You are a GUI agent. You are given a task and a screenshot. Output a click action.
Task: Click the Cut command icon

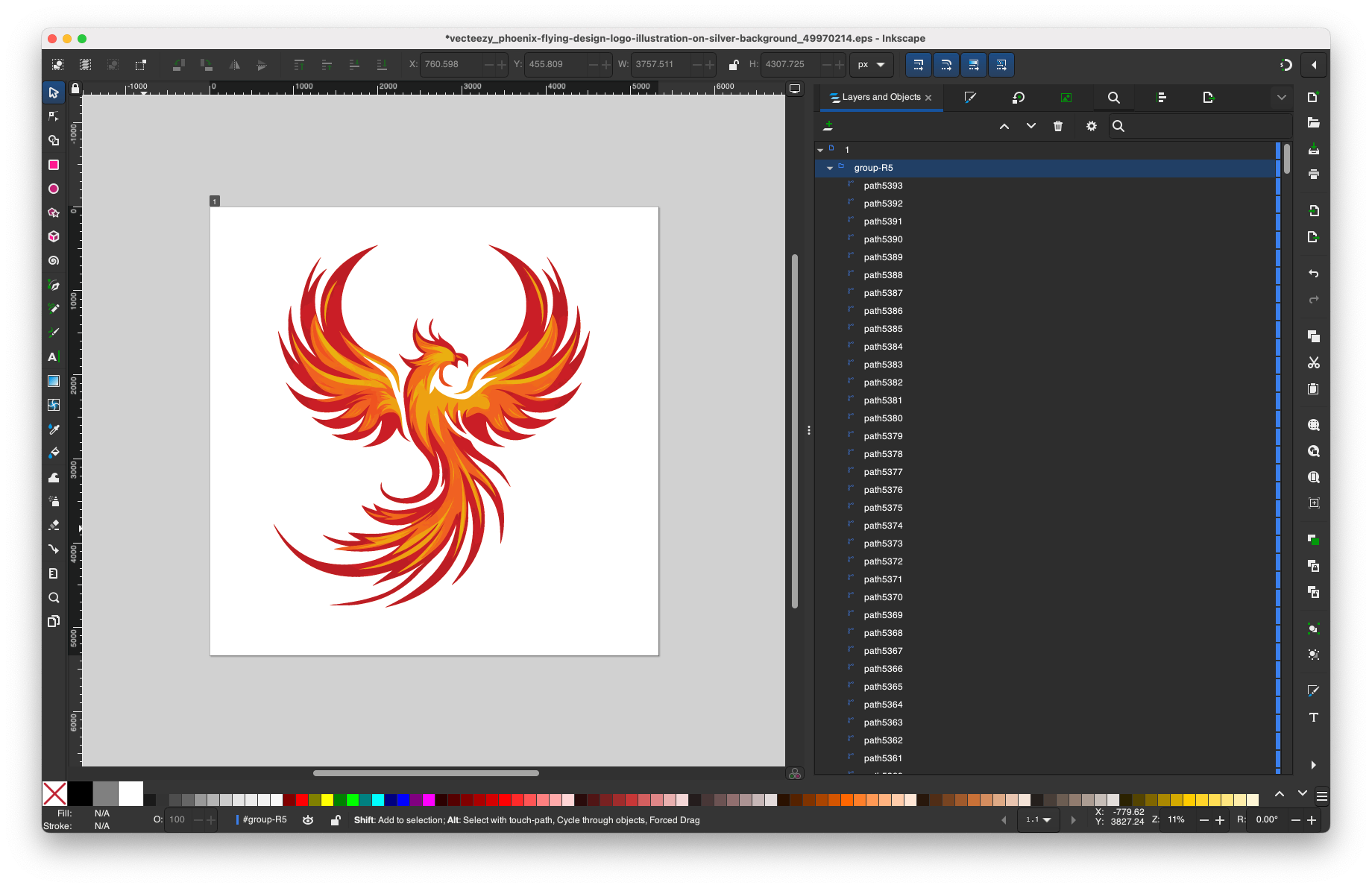click(x=1314, y=362)
